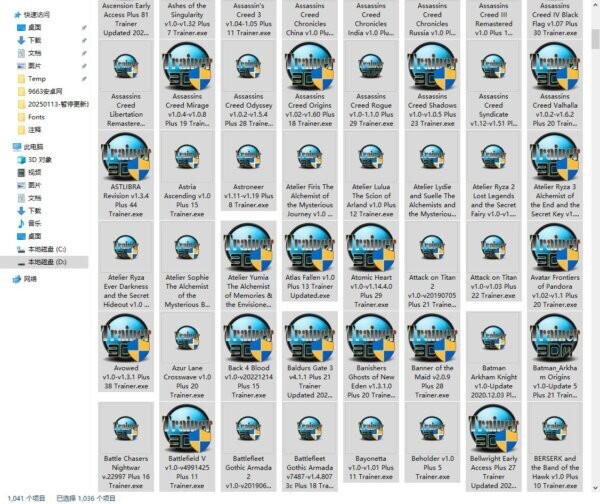
Task: Select the Assassins Creed Odyssey trainer icon
Action: pyautogui.click(x=248, y=67)
